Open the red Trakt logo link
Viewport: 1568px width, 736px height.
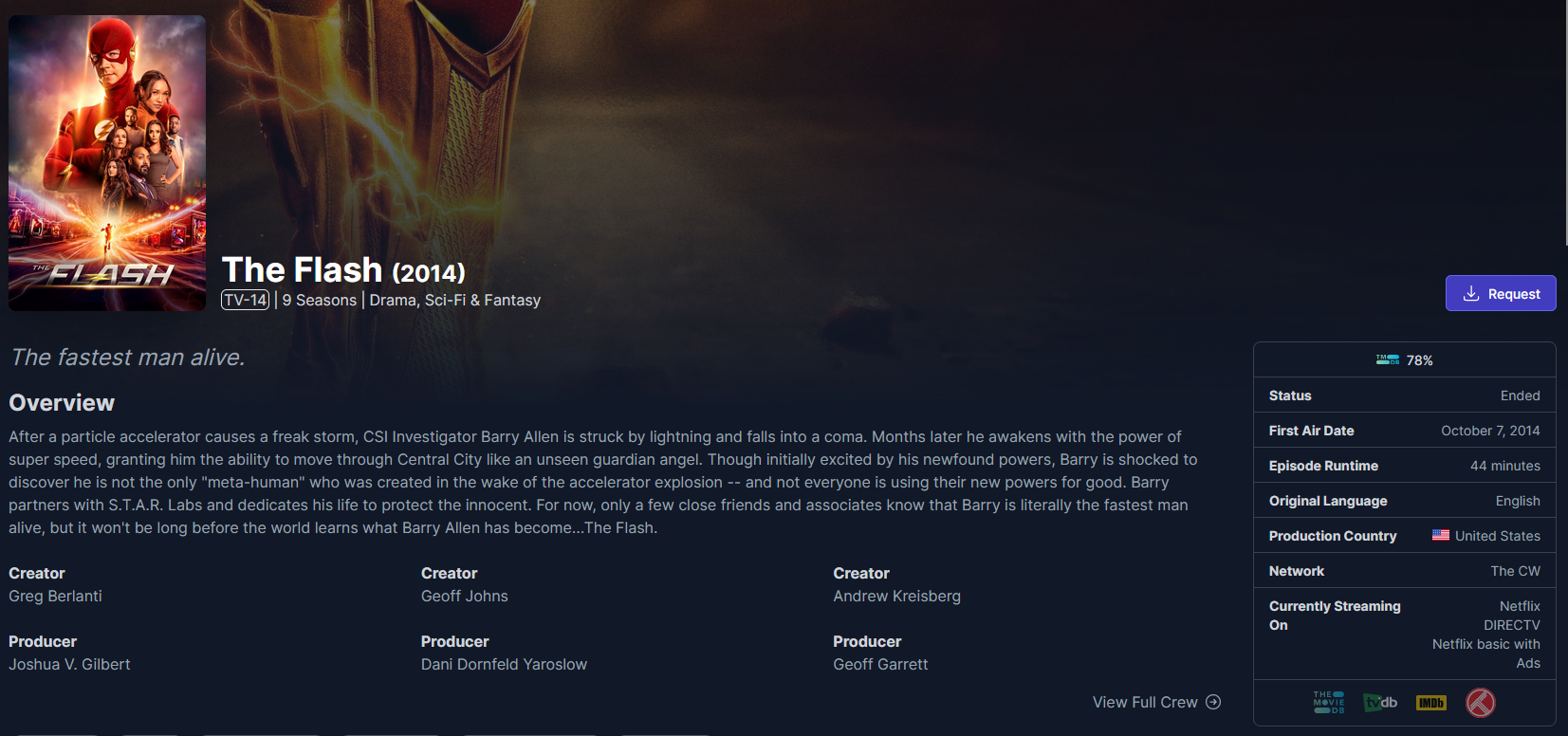[1481, 703]
